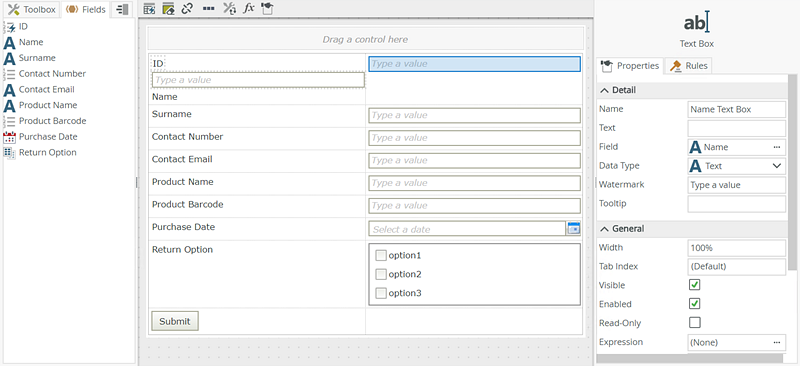The width and height of the screenshot is (800, 366).
Task: Uncheck the Visible property checkbox
Action: [694, 285]
